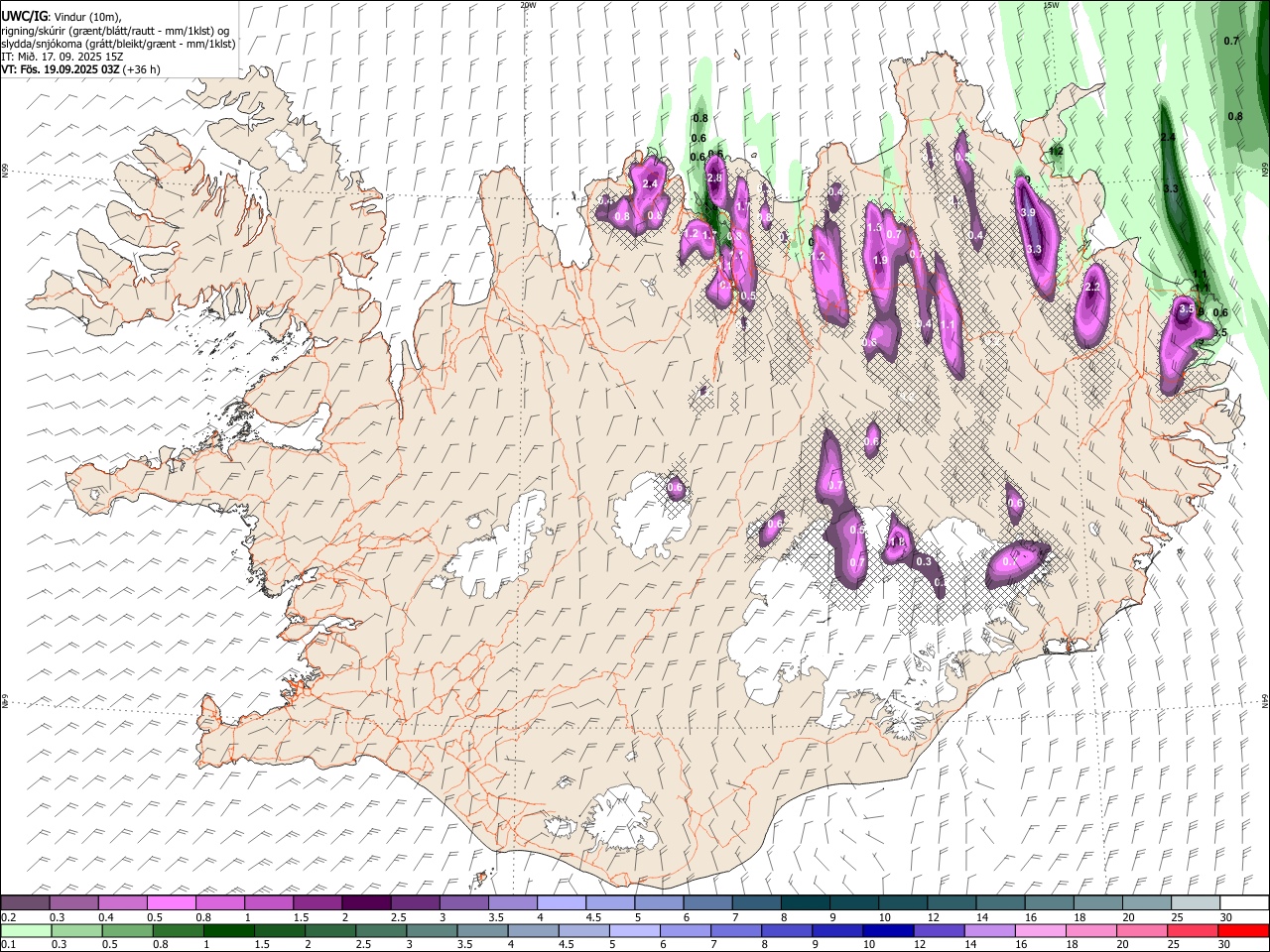Click the blue rain swatch between 8 and 9

(x=787, y=930)
